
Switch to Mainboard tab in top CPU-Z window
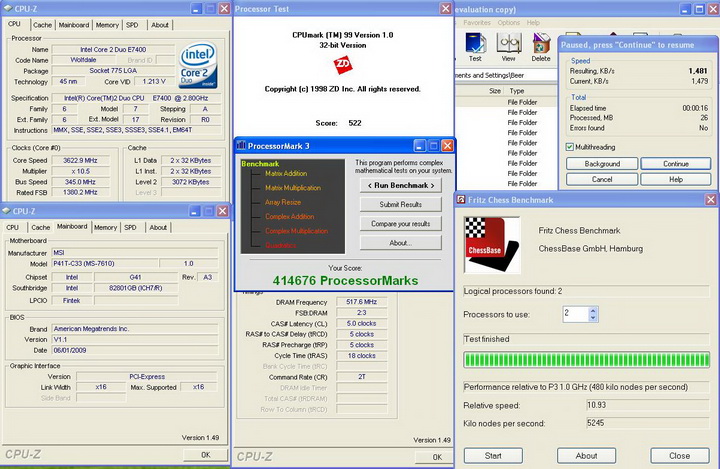73,25
